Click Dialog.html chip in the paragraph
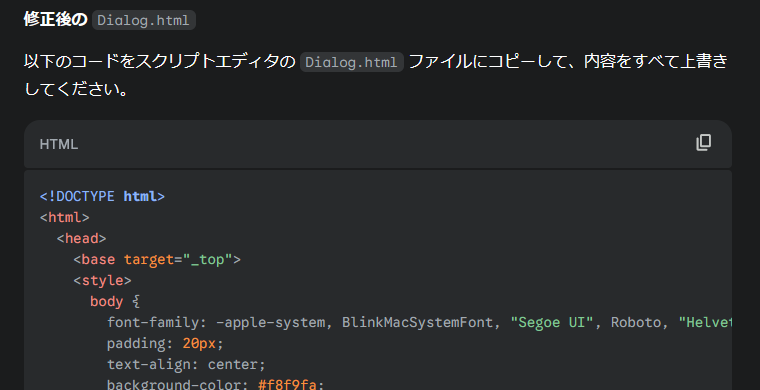The width and height of the screenshot is (760, 390). [352, 62]
